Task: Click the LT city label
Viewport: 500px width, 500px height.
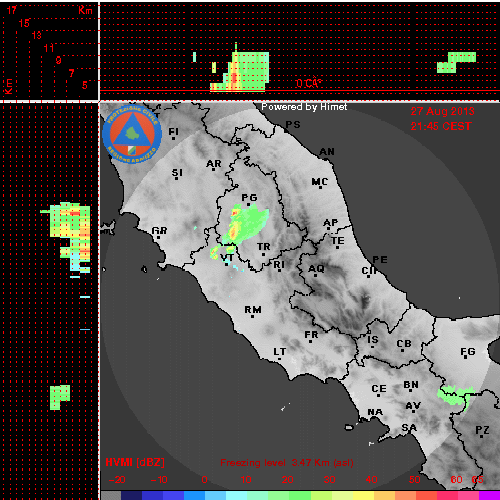Action: click(x=280, y=352)
